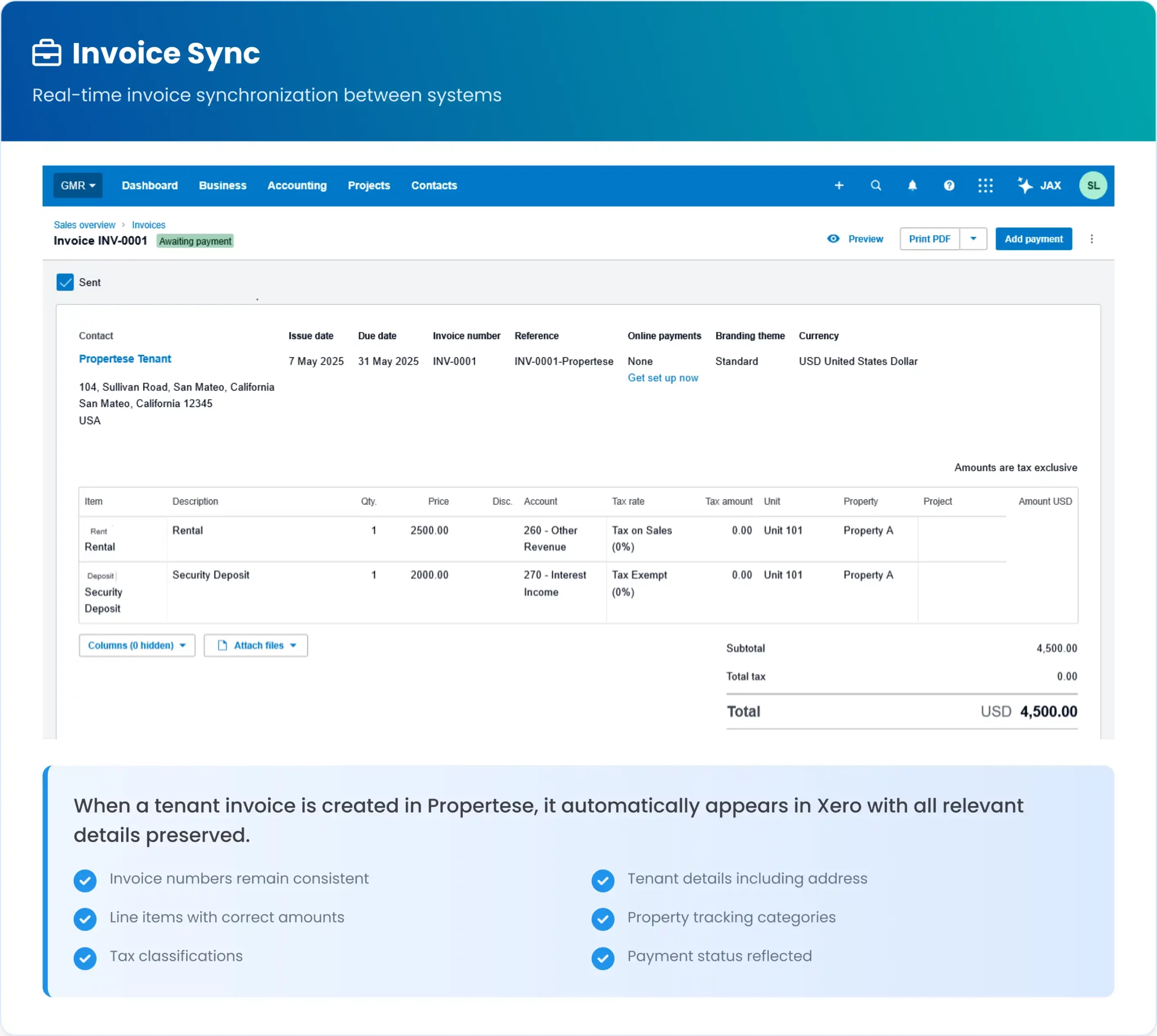The width and height of the screenshot is (1157, 1036).
Task: Click the help question mark icon
Action: coord(949,186)
